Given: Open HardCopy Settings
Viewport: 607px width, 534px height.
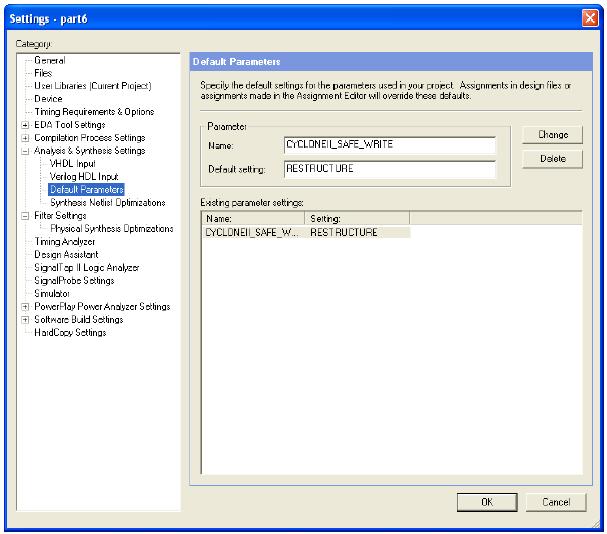Looking at the screenshot, I should [70, 333].
